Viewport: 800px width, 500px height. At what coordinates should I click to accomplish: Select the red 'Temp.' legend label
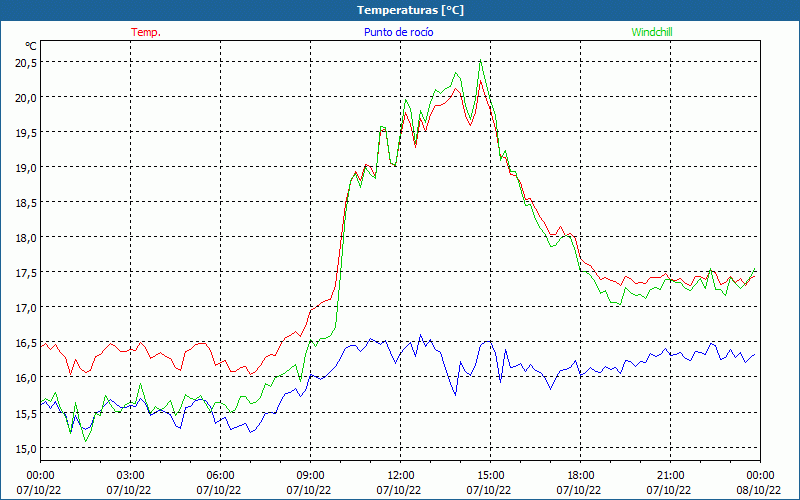tap(146, 32)
